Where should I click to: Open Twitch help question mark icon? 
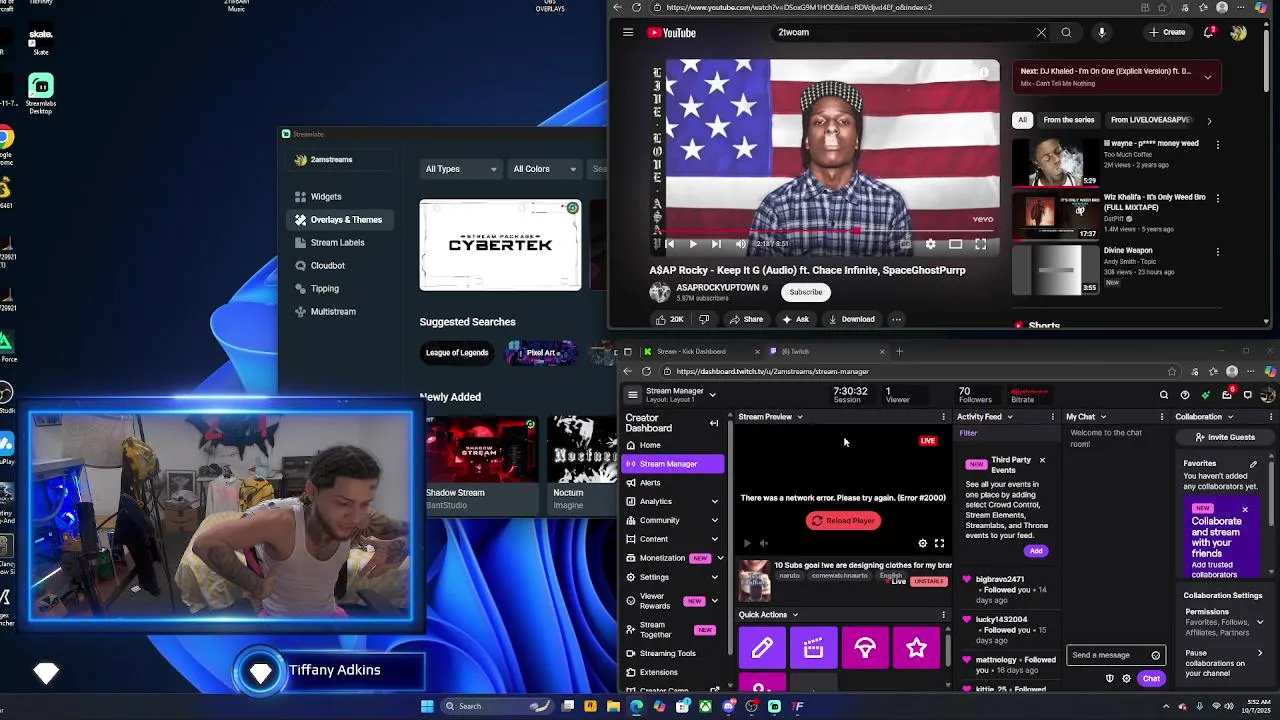(x=1185, y=395)
